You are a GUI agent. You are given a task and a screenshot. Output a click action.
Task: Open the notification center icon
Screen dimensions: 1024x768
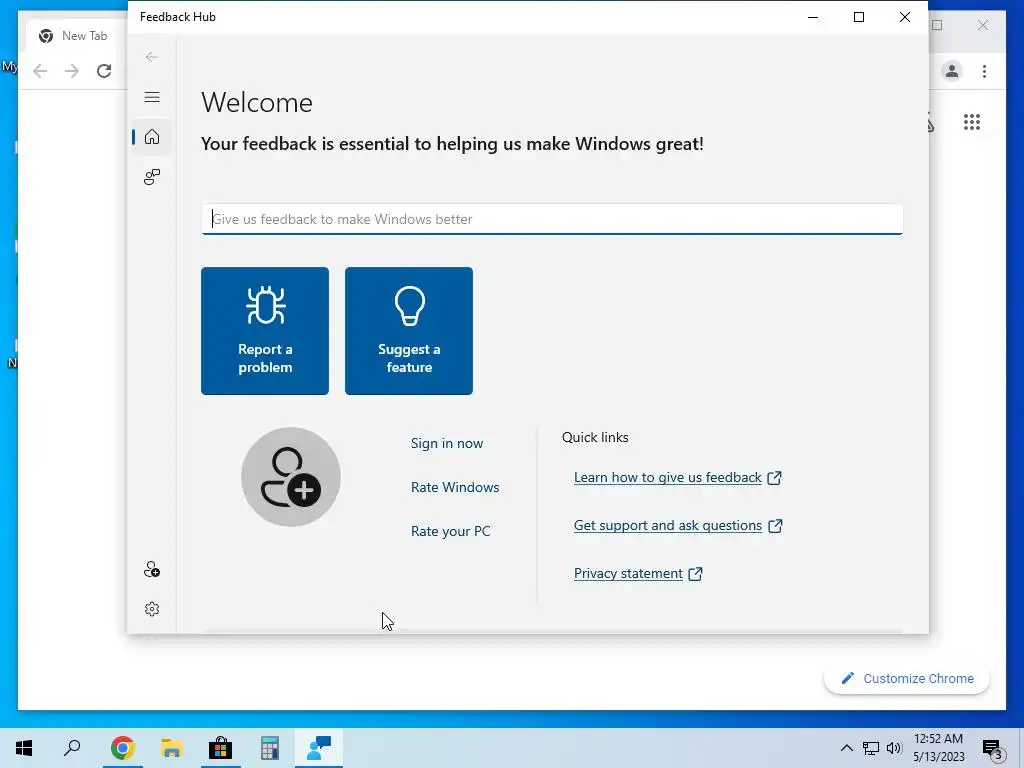pos(993,749)
